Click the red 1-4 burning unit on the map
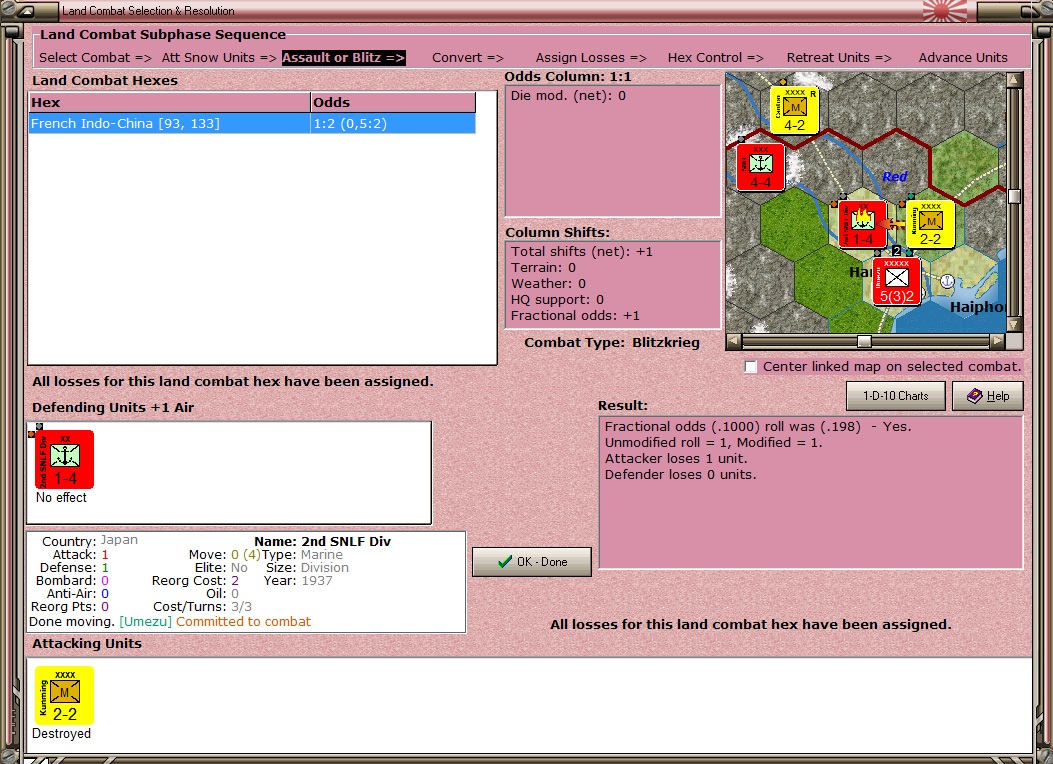This screenshot has height=764, width=1053. [x=863, y=224]
